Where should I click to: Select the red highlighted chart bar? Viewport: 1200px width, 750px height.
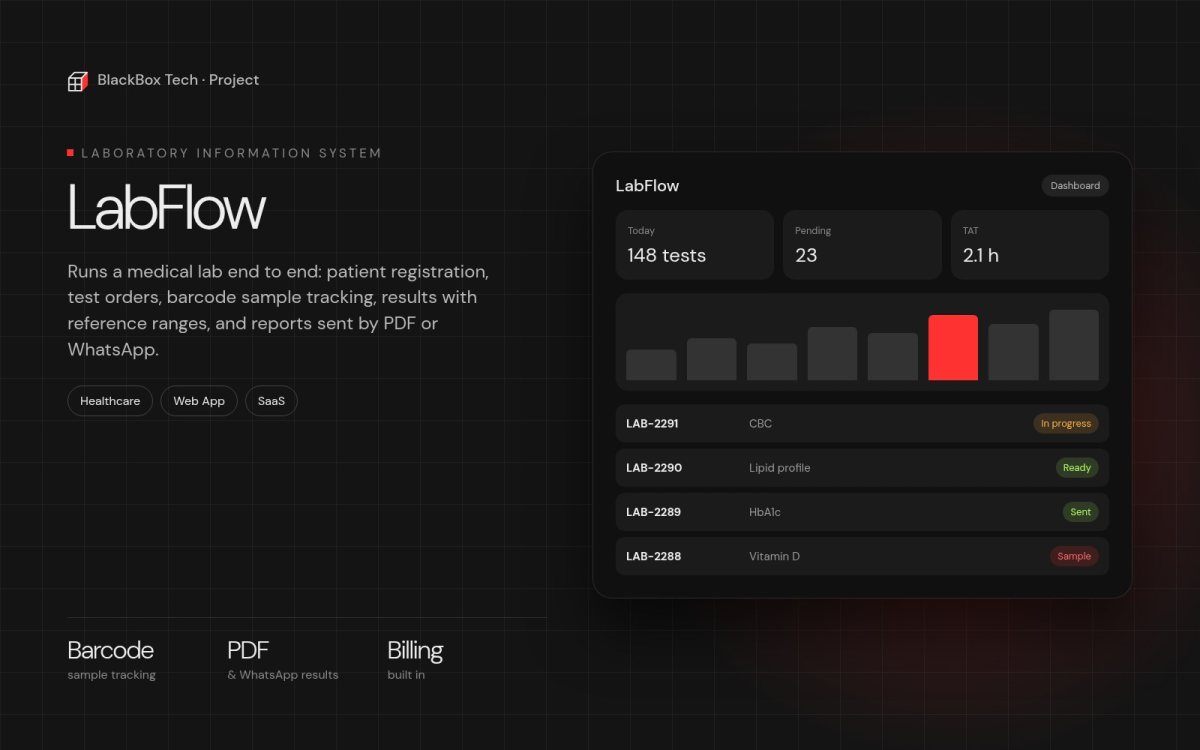pyautogui.click(x=953, y=348)
